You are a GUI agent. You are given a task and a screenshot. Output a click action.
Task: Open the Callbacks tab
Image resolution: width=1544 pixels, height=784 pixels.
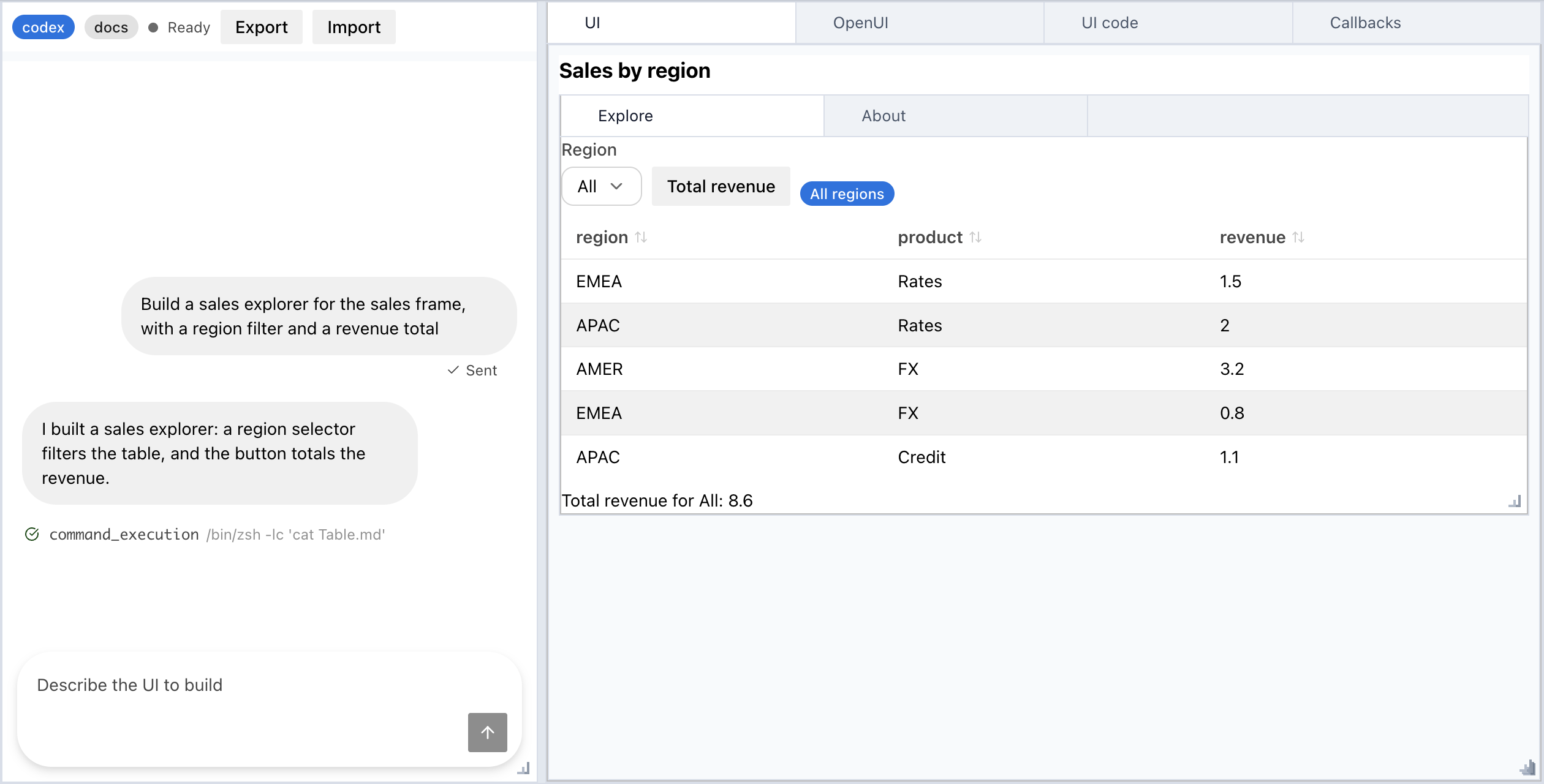(x=1417, y=23)
